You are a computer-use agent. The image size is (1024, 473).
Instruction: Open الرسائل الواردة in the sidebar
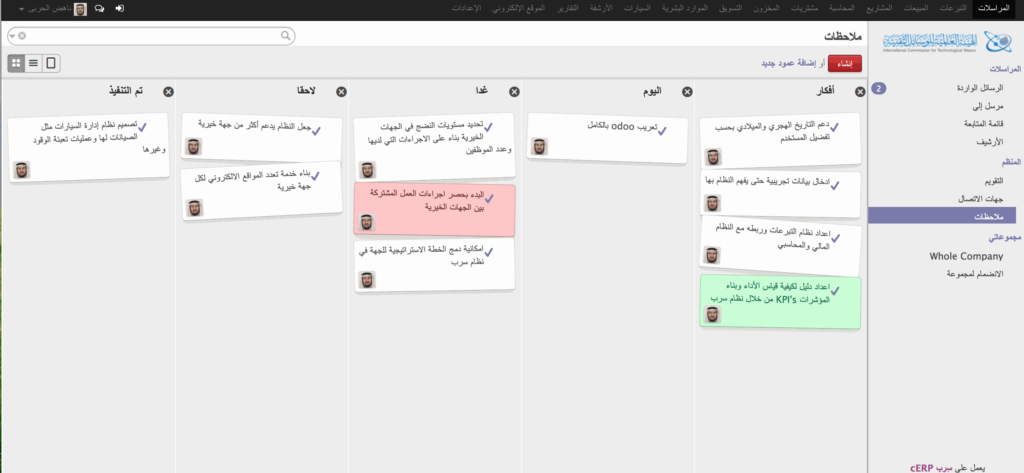point(980,88)
